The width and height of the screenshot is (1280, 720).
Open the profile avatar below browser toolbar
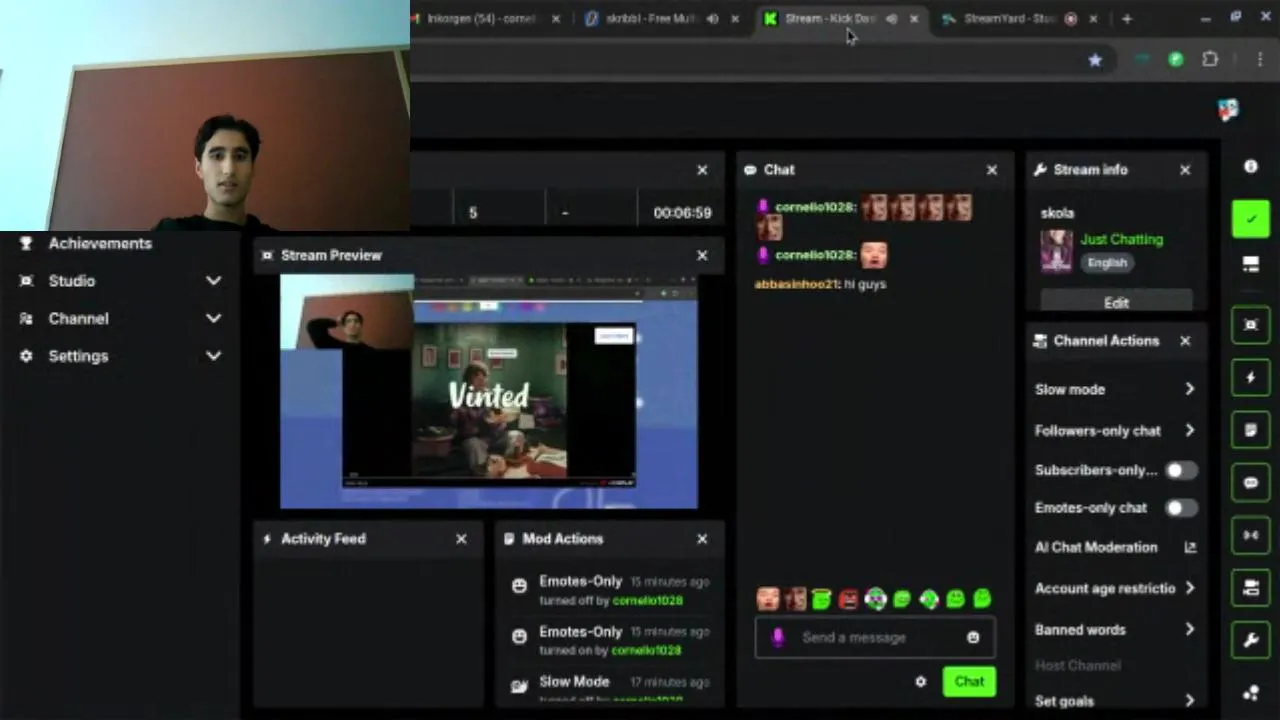pos(1228,109)
